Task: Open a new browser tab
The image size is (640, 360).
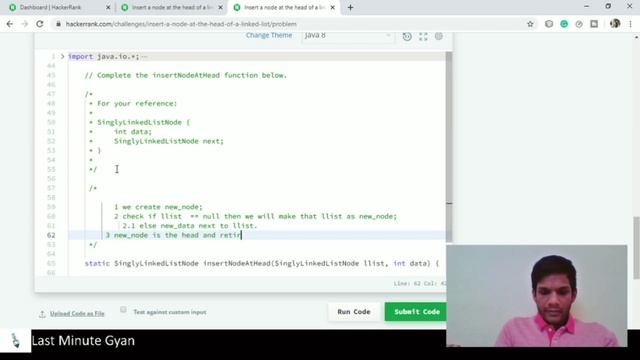Action: tap(350, 7)
